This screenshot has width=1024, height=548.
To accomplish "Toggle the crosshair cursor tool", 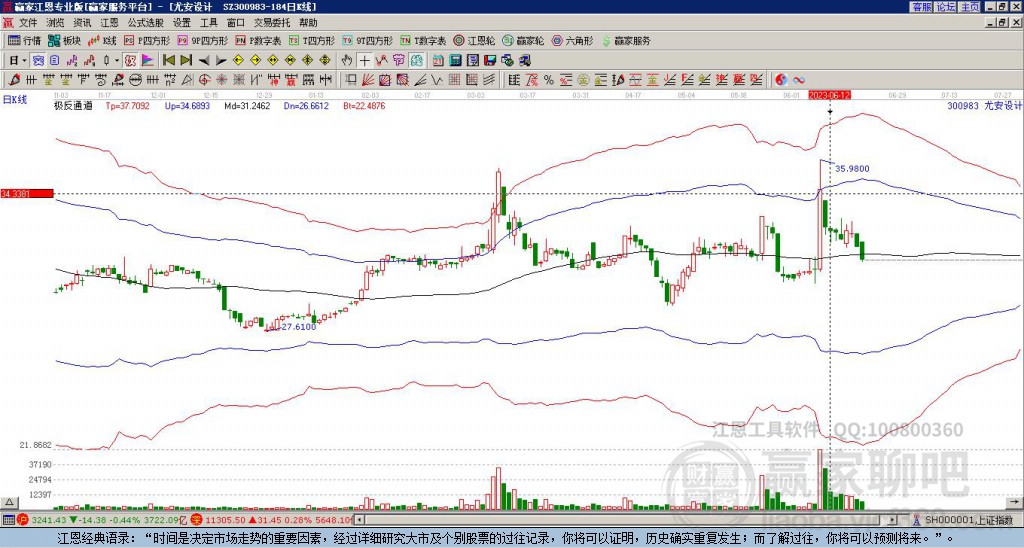I will (364, 61).
